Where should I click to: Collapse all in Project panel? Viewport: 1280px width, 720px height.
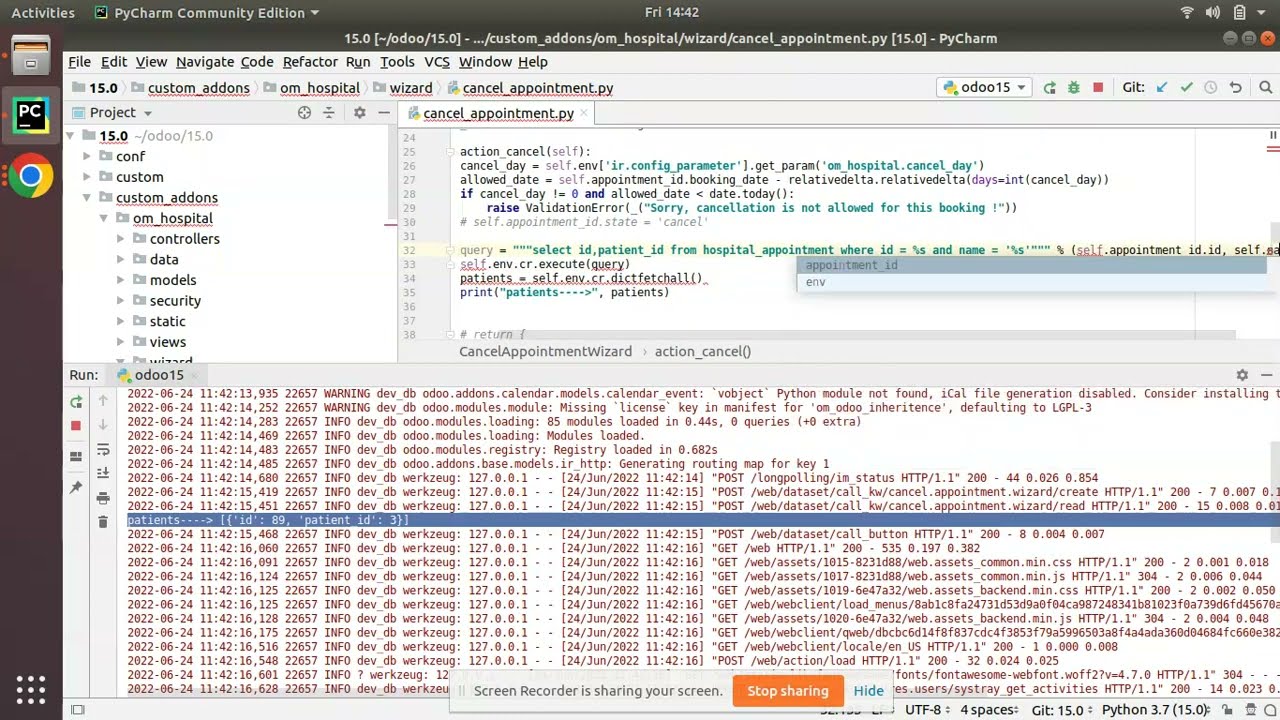(329, 113)
